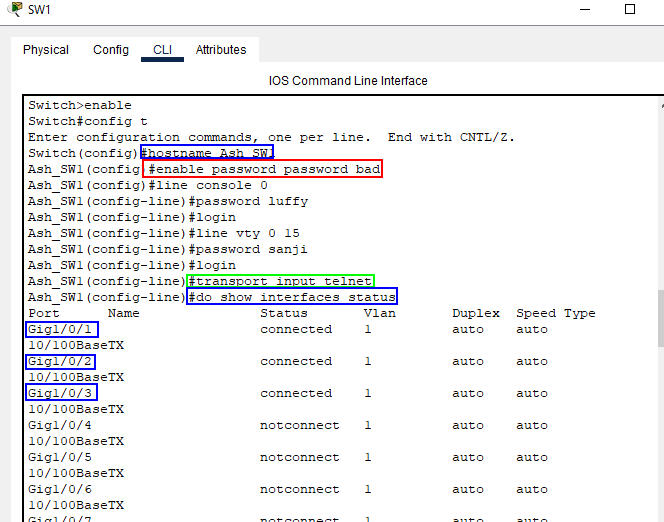Click 'notconnect' status of Gig1/0/4

click(299, 425)
